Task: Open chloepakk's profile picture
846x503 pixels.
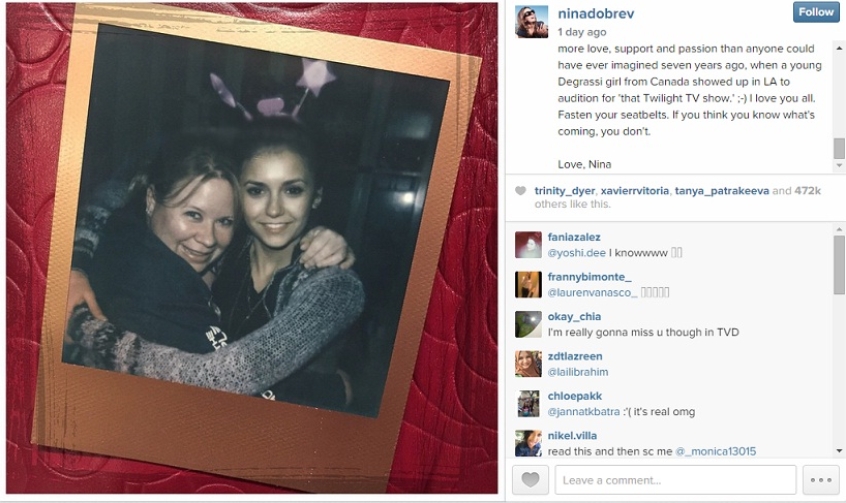Action: click(528, 404)
